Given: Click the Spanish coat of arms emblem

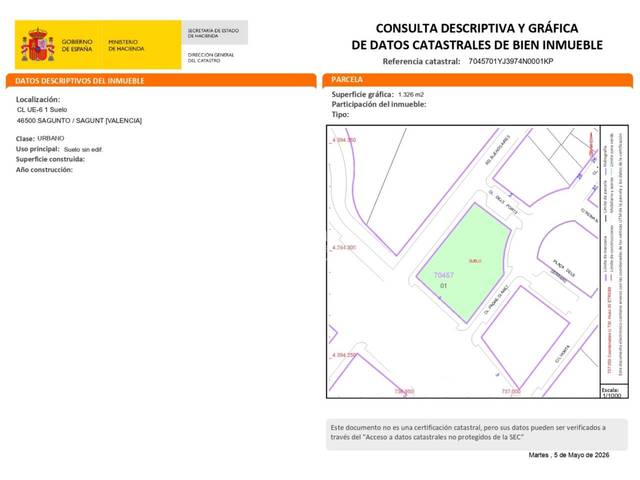Looking at the screenshot, I should (x=38, y=45).
